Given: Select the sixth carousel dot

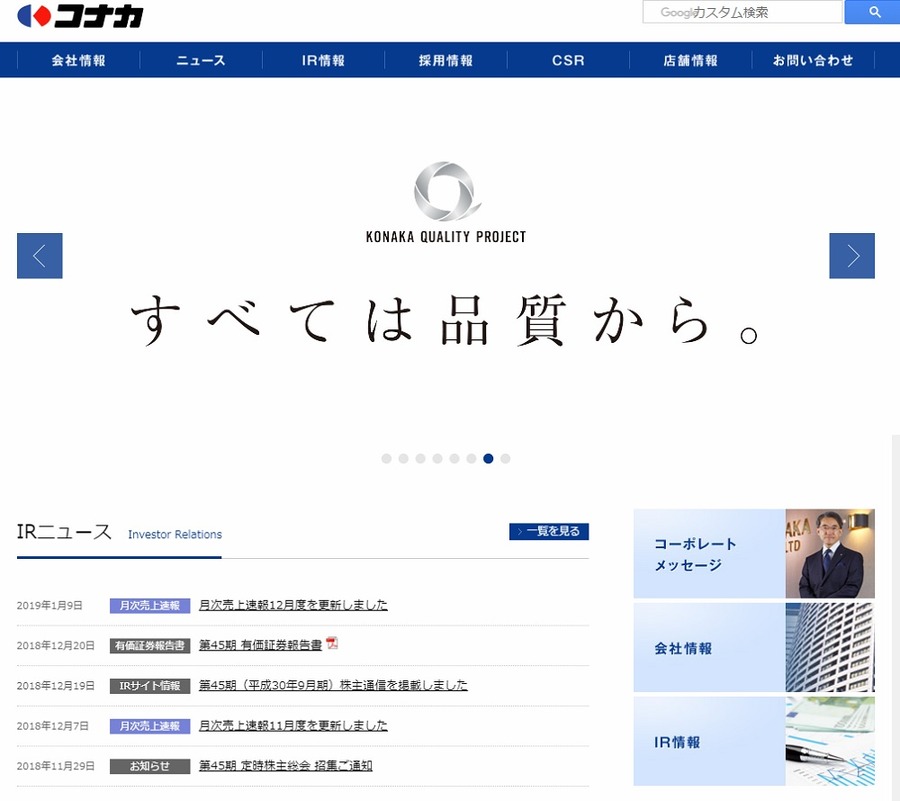Looking at the screenshot, I should tap(471, 458).
